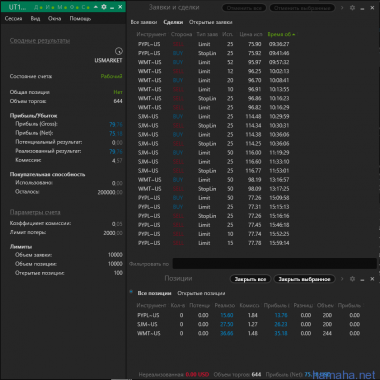Click the up-arrow icon in main title bar
Image resolution: width=380 pixels, height=380 pixels.
click(96, 7)
